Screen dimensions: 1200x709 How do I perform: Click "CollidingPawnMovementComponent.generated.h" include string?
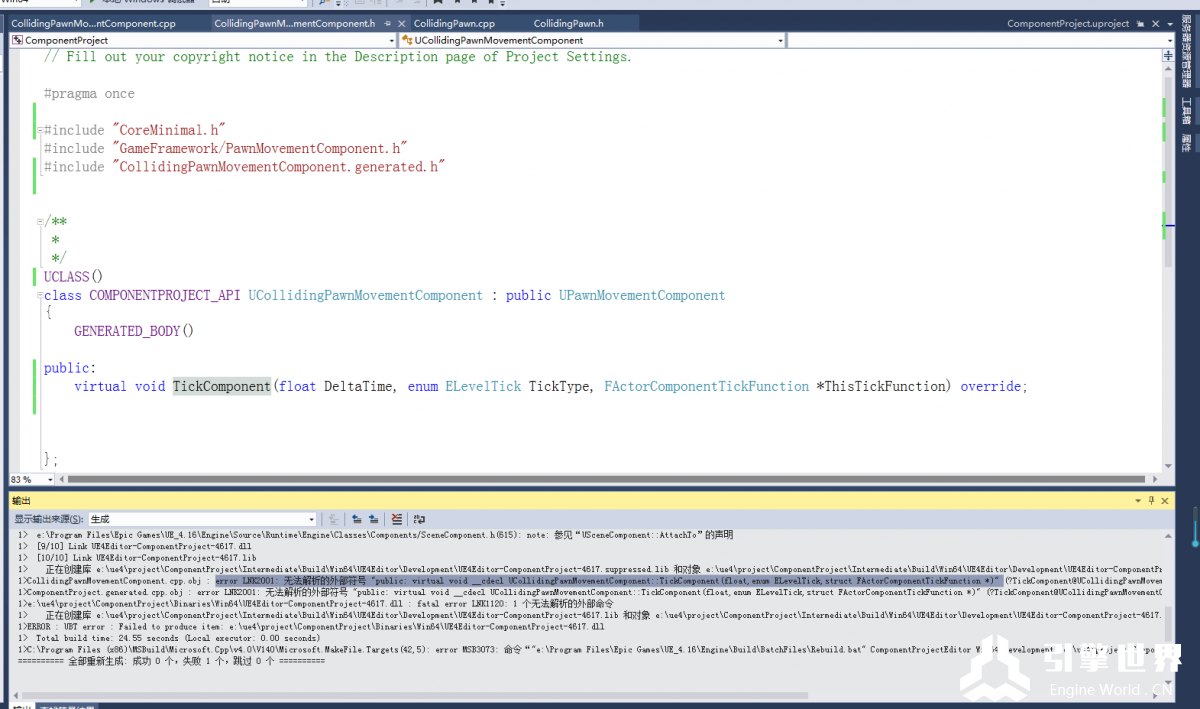tap(278, 167)
